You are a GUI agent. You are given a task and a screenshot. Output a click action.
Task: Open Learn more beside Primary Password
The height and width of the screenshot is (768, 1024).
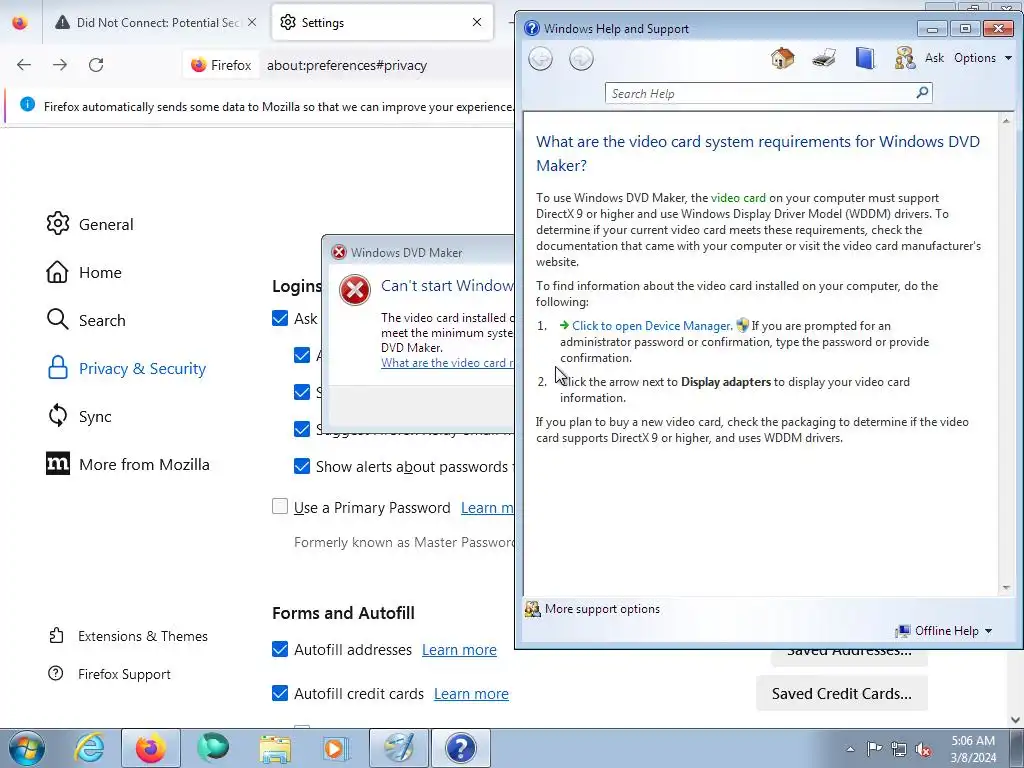pos(487,507)
